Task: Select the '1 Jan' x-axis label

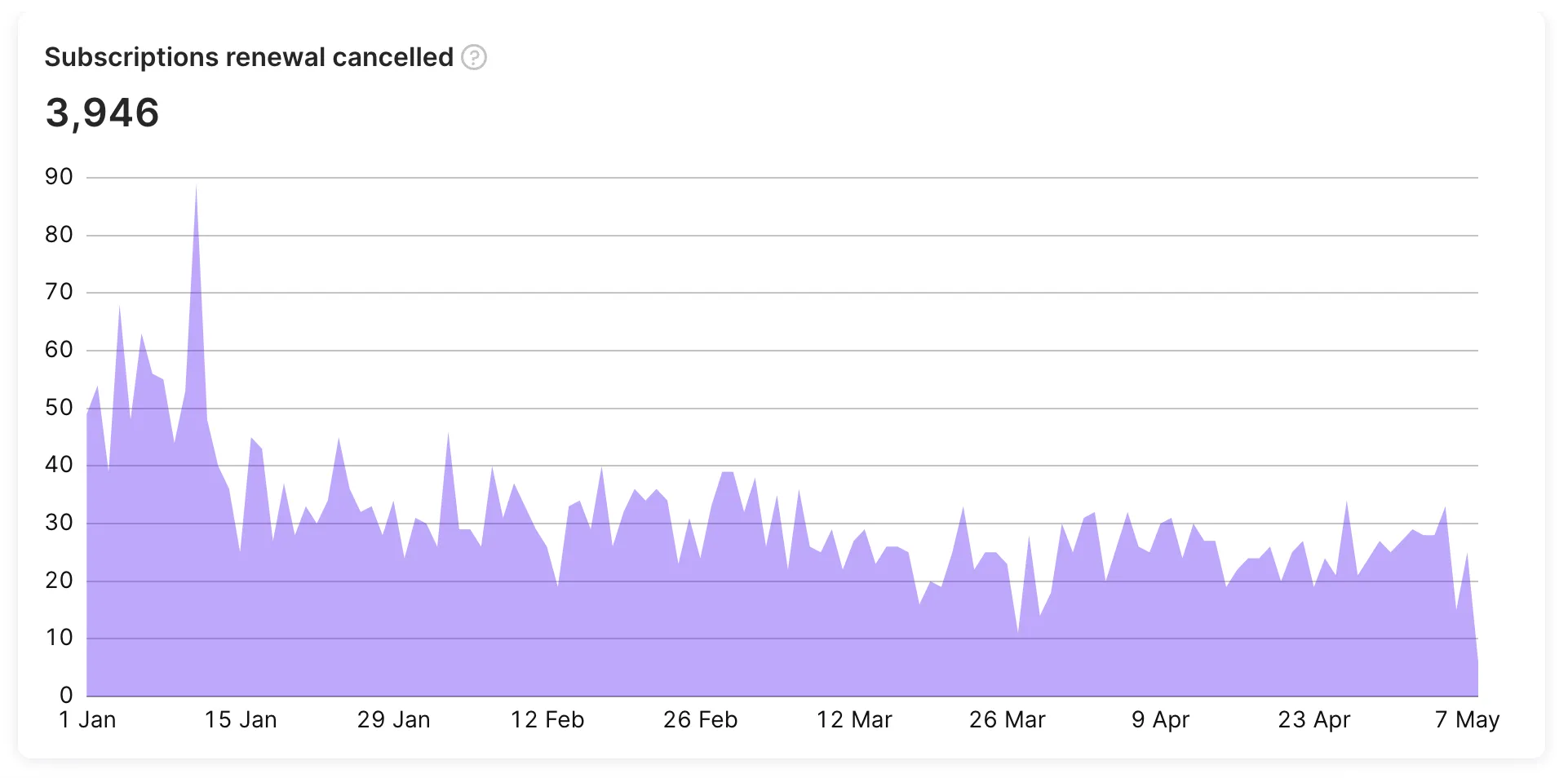Action: 87,720
